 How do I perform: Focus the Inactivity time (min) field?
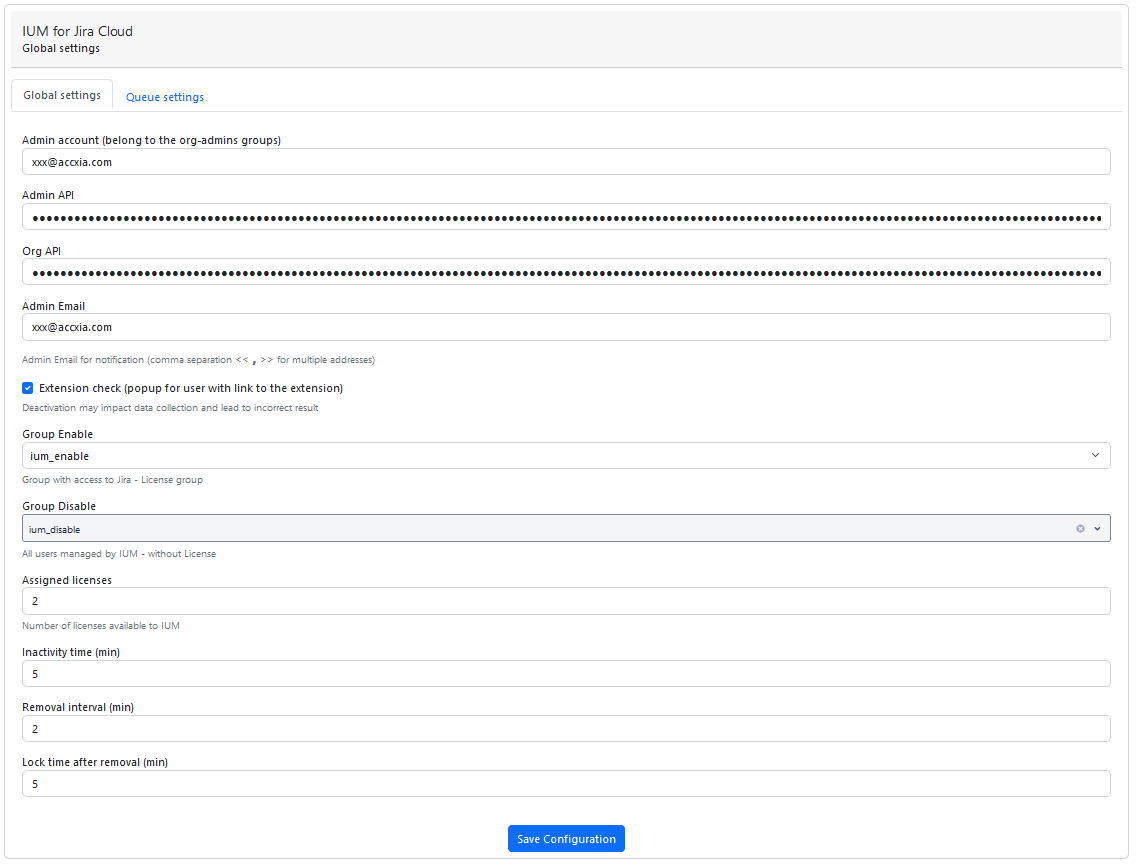click(566, 674)
